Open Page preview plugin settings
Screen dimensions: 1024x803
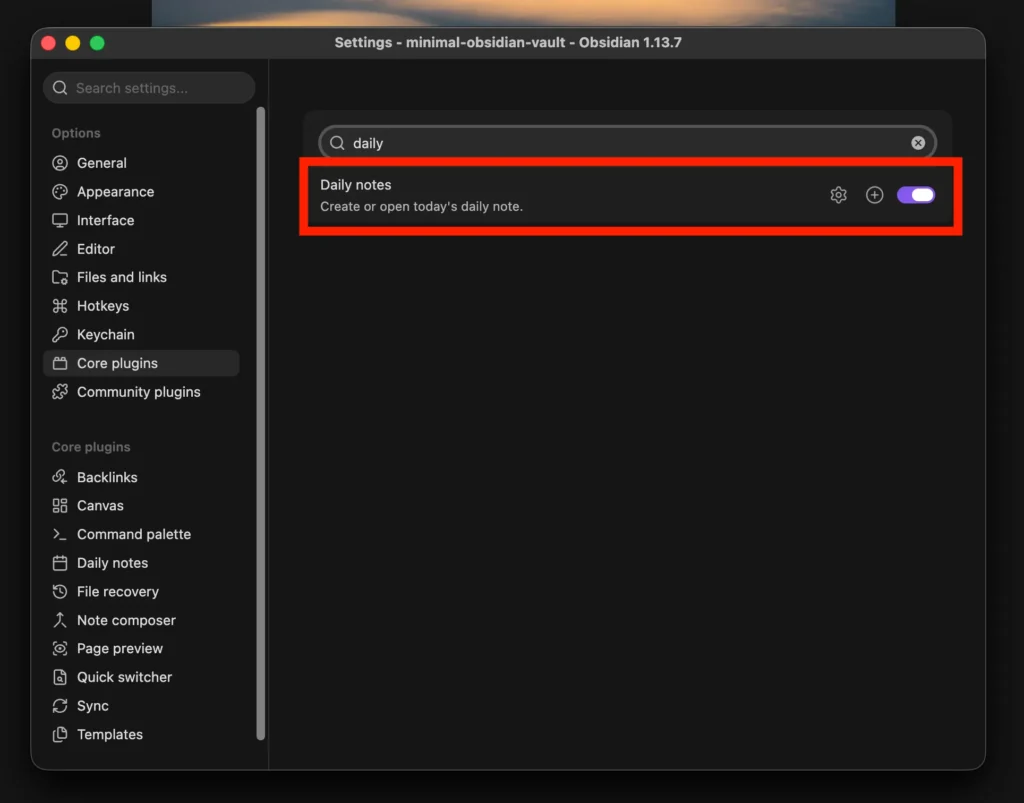pos(141,648)
